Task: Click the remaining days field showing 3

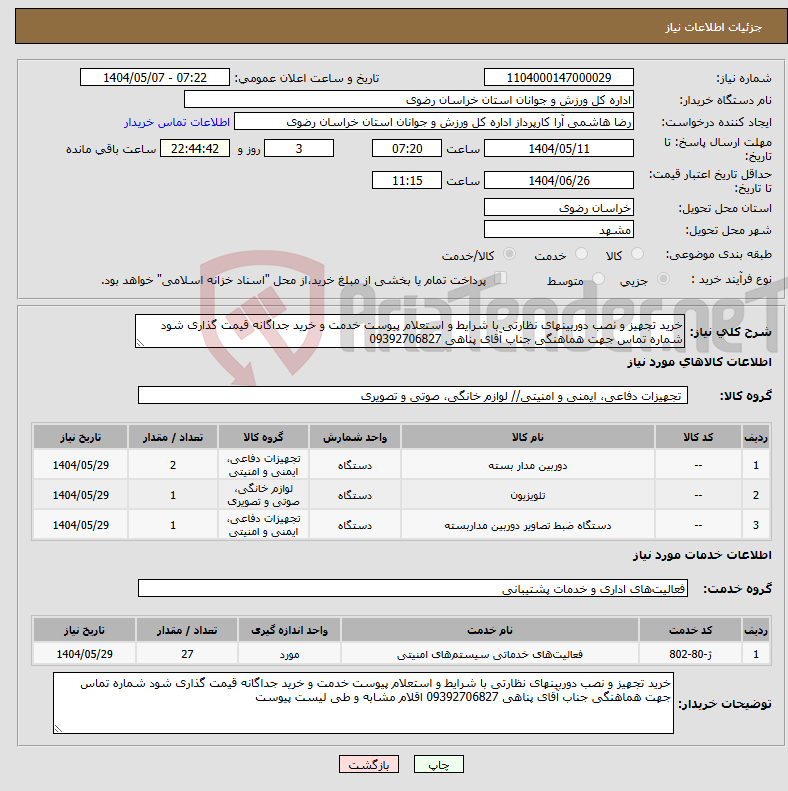Action: 299,148
